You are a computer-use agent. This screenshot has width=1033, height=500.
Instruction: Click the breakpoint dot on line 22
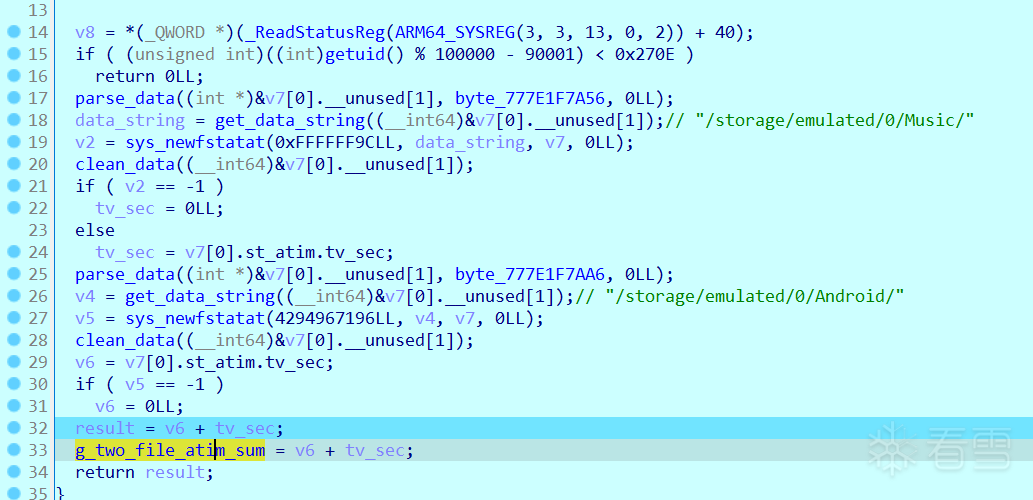pos(14,208)
